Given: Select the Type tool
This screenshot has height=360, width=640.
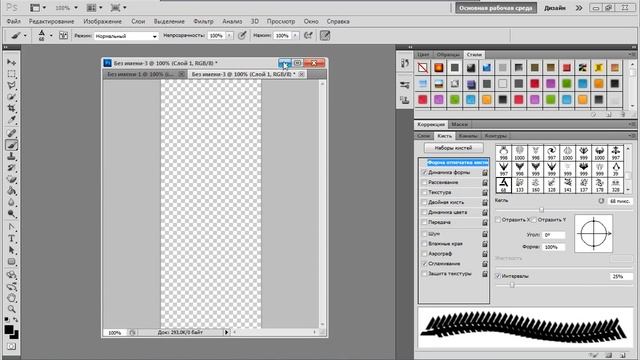Looking at the screenshot, I should pos(11,238).
